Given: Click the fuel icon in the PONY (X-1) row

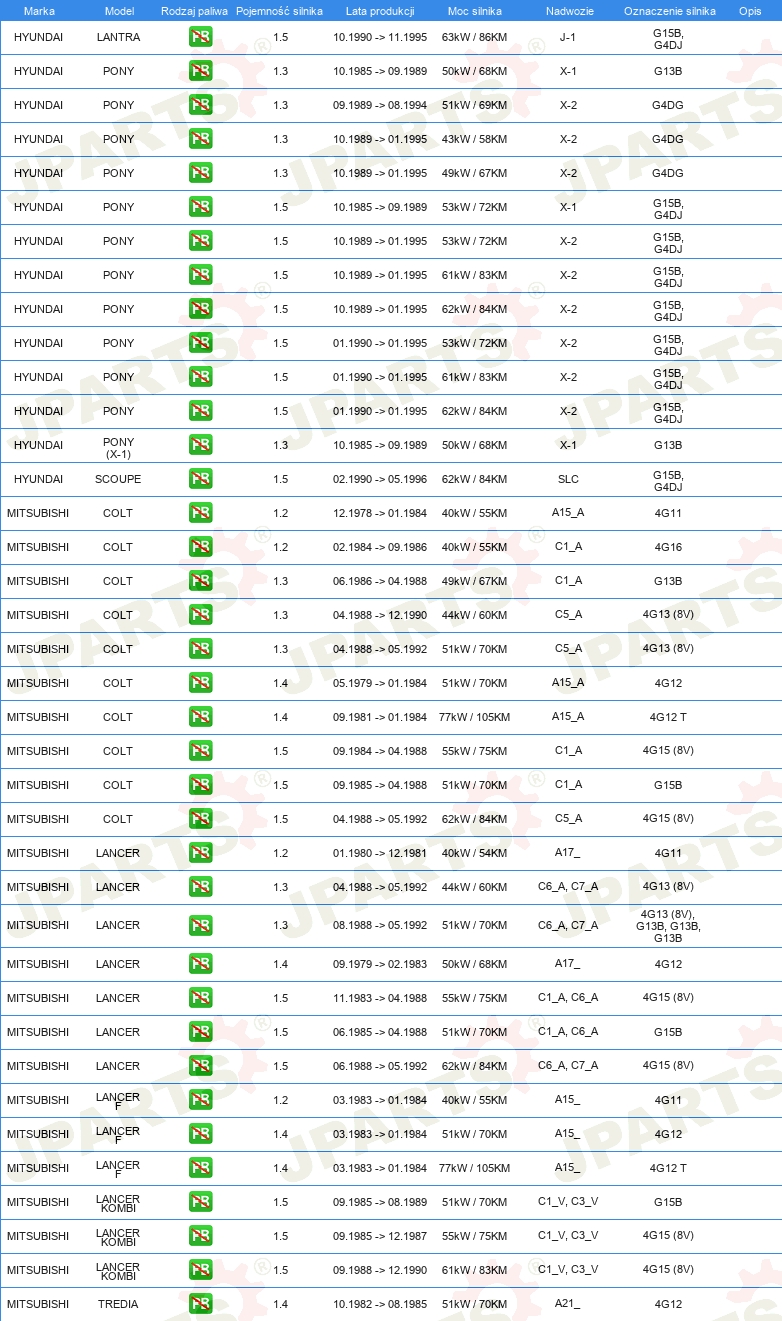Looking at the screenshot, I should tap(201, 445).
